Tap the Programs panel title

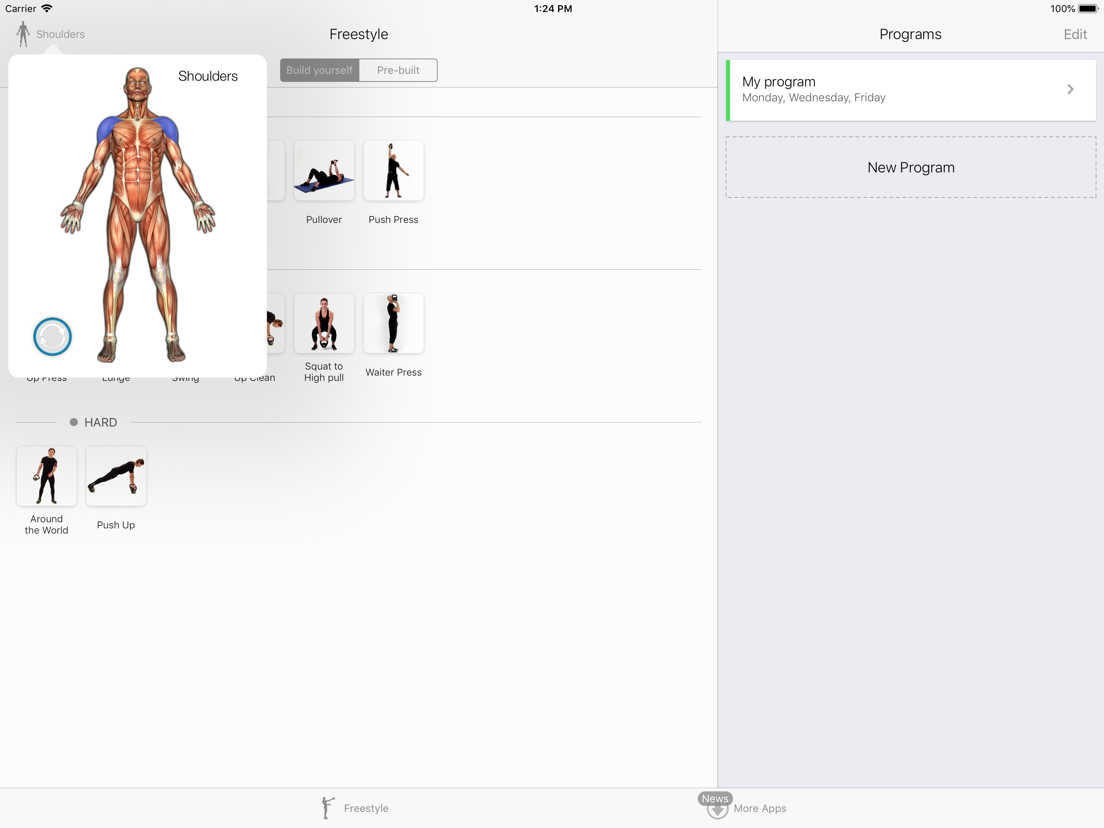[x=910, y=34]
